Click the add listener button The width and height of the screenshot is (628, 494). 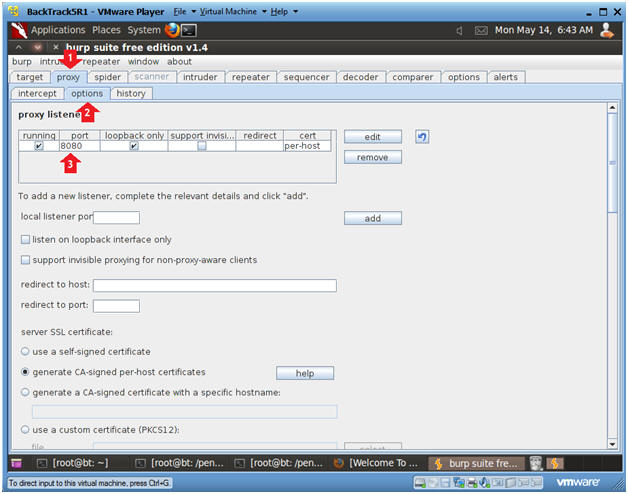pyautogui.click(x=372, y=218)
